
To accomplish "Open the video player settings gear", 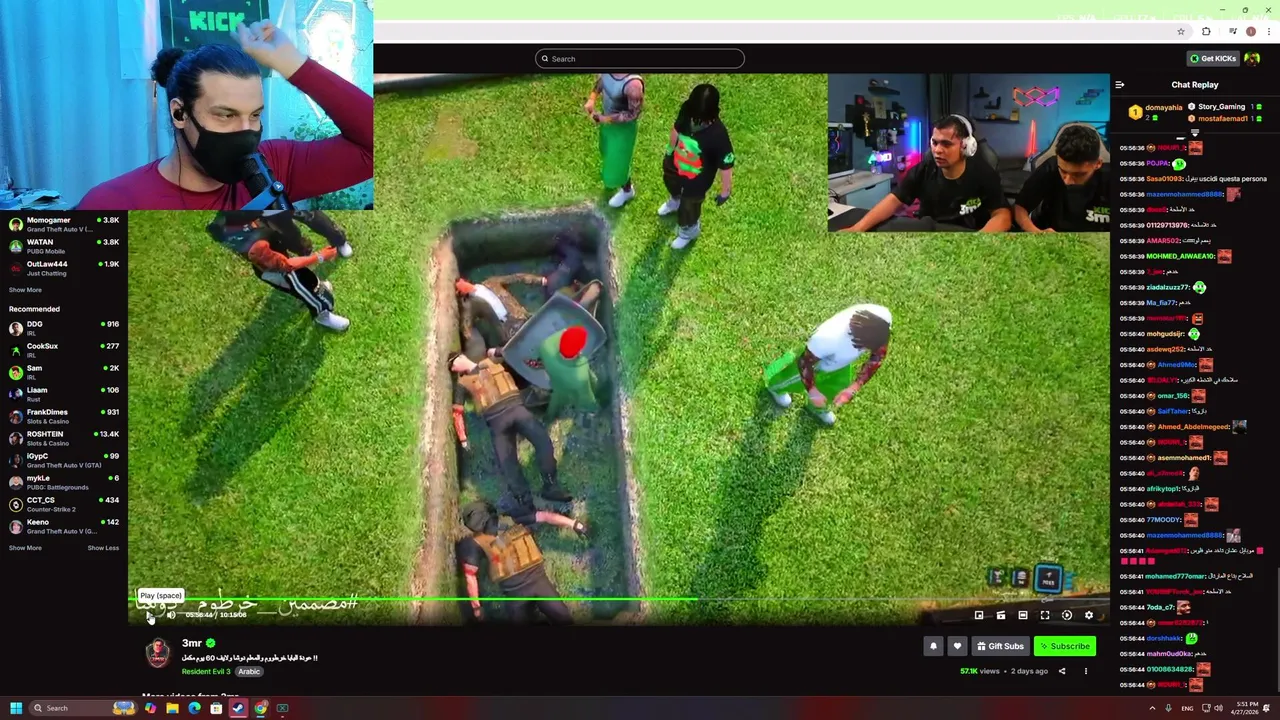I will pos(1089,615).
